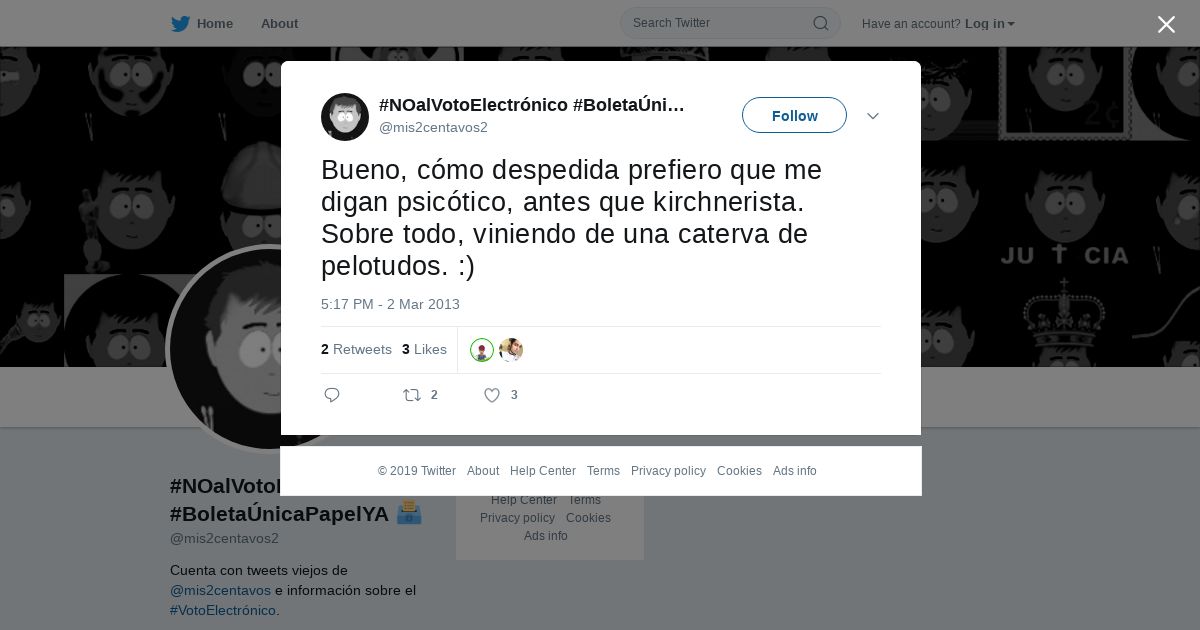Go to Home in top bar
1200x630 pixels.
coord(215,24)
